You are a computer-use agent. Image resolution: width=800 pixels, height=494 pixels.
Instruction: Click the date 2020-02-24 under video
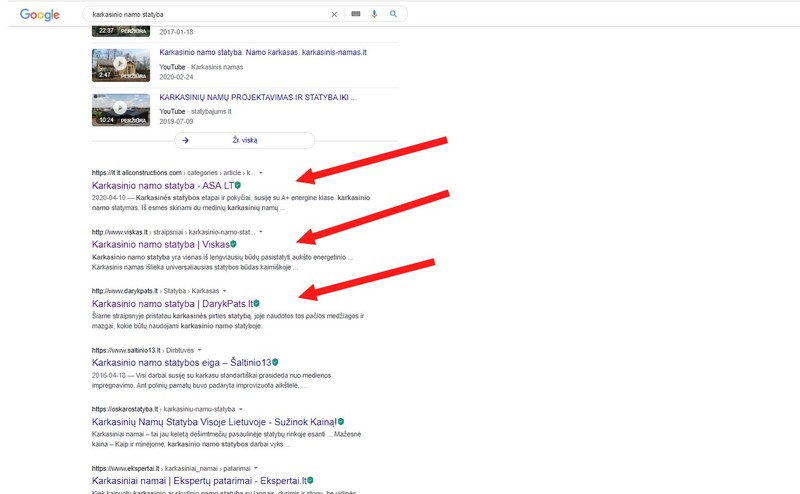tap(176, 77)
